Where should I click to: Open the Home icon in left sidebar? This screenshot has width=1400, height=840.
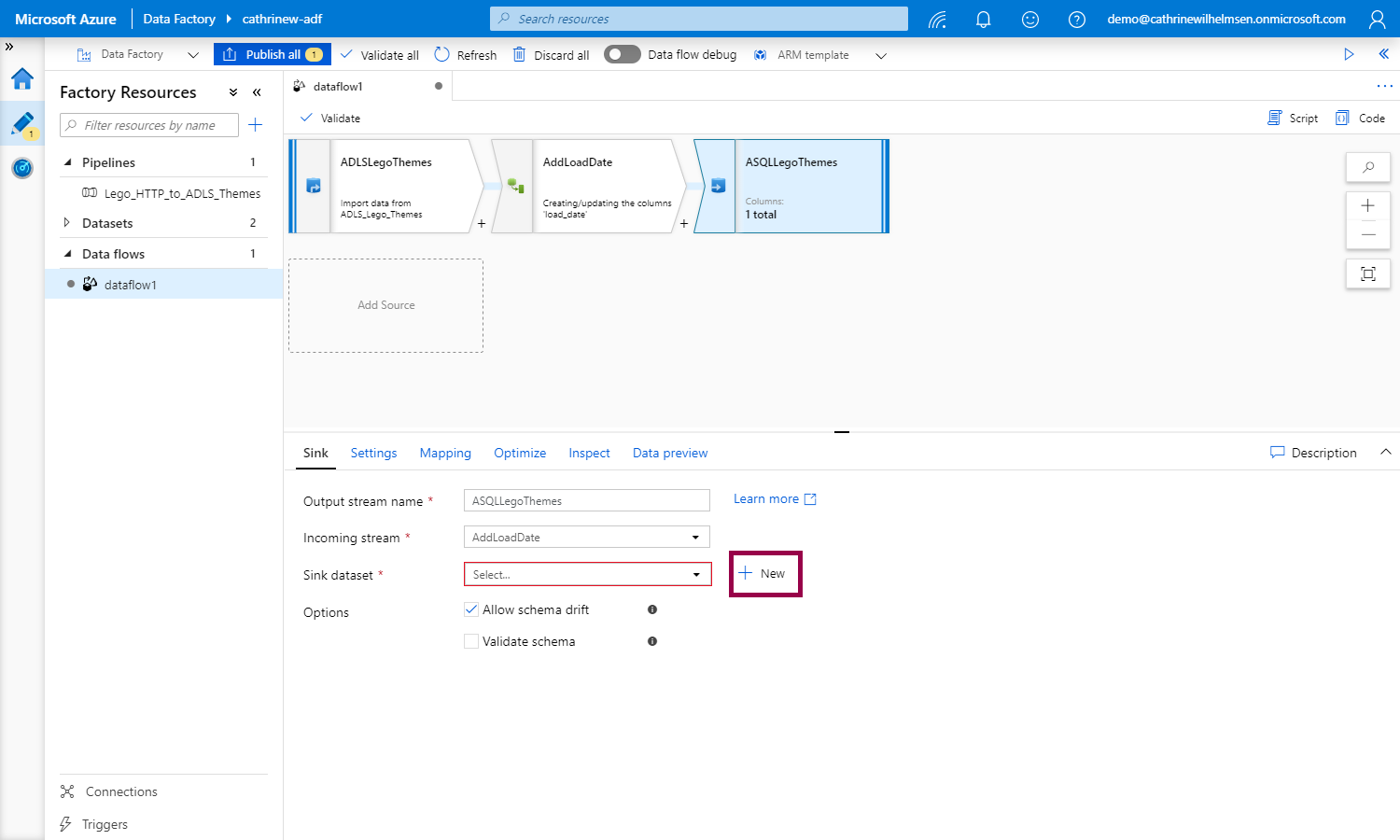point(22,79)
